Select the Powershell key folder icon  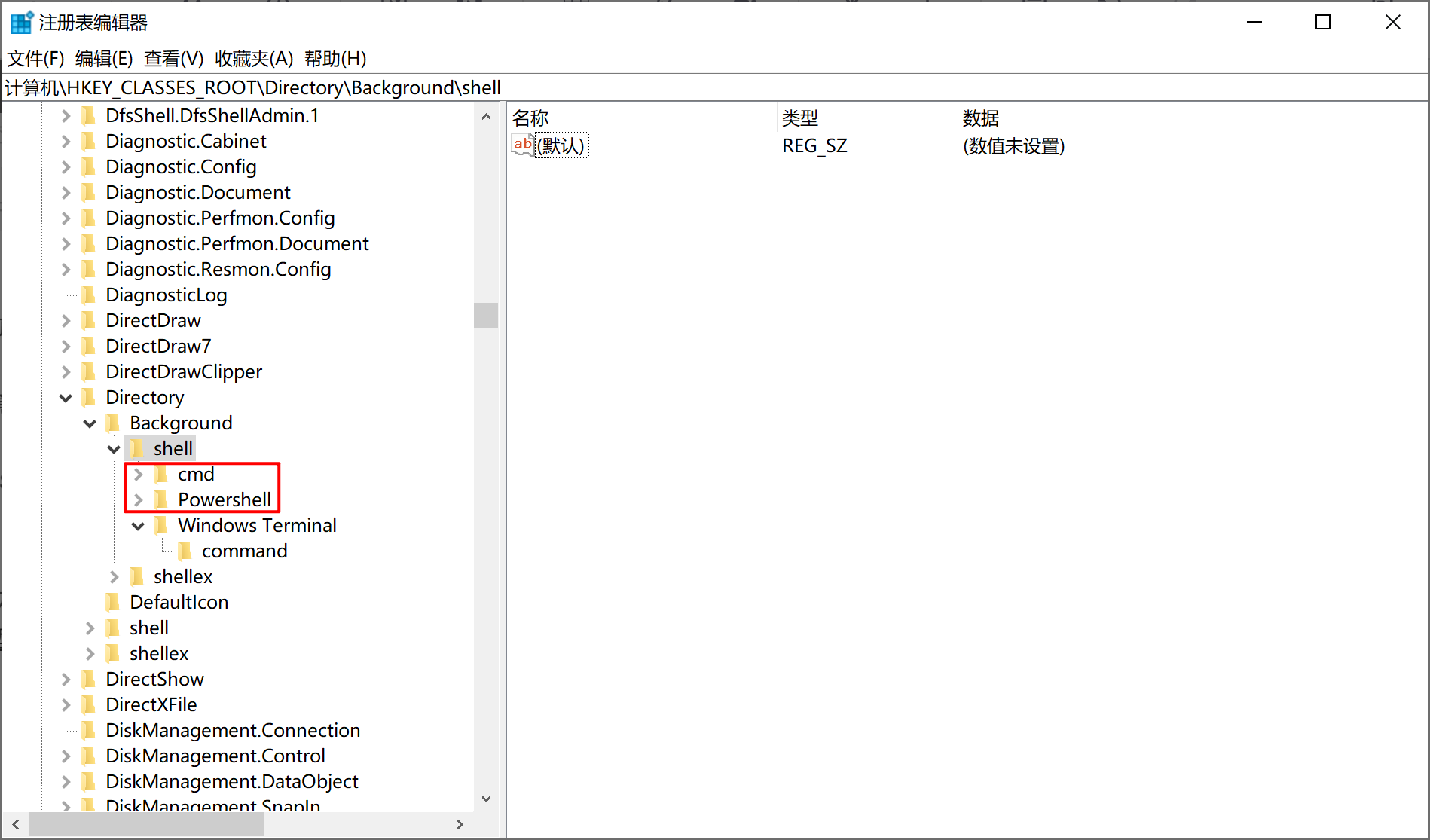tap(162, 499)
